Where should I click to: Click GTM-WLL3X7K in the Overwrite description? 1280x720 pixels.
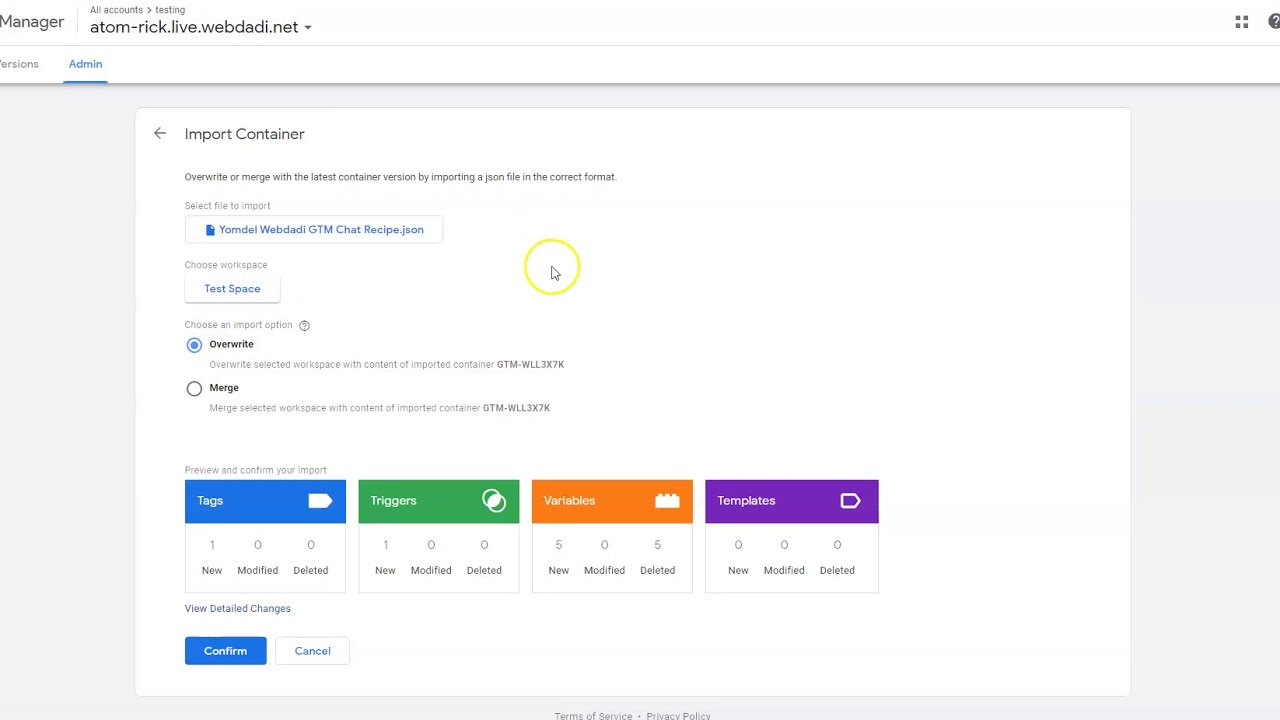click(530, 365)
